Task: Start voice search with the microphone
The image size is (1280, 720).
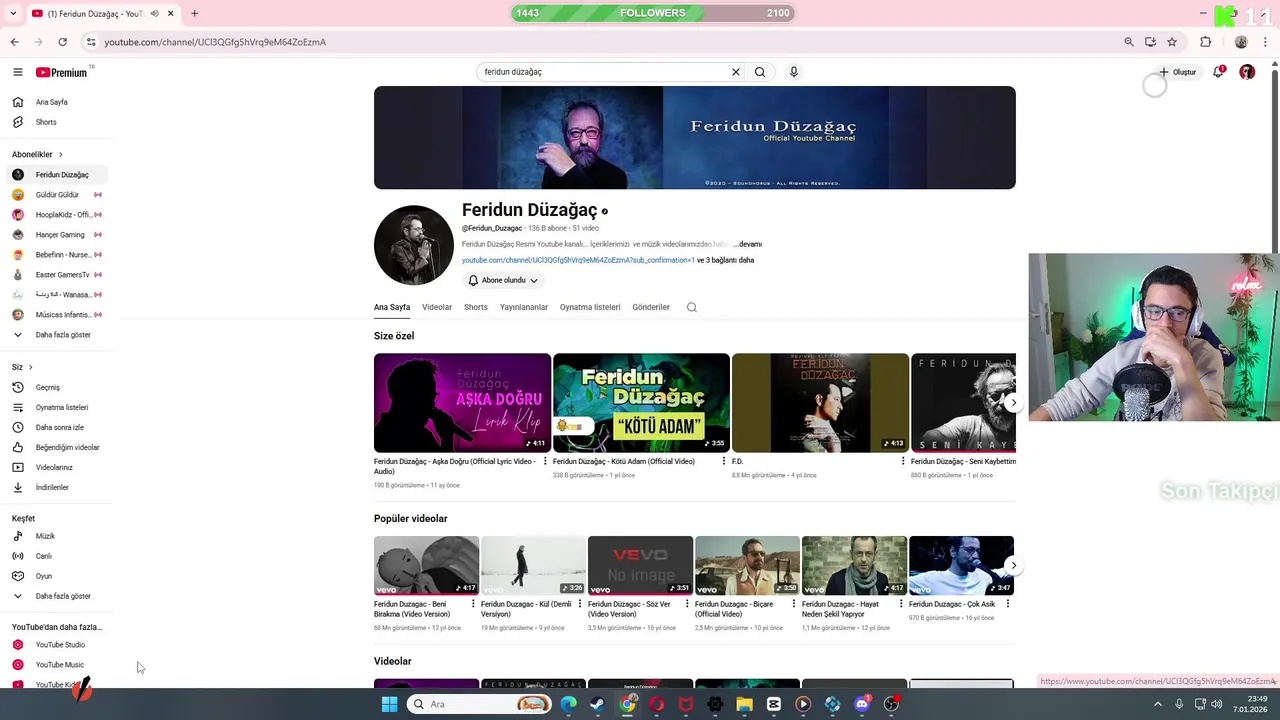Action: pos(794,72)
